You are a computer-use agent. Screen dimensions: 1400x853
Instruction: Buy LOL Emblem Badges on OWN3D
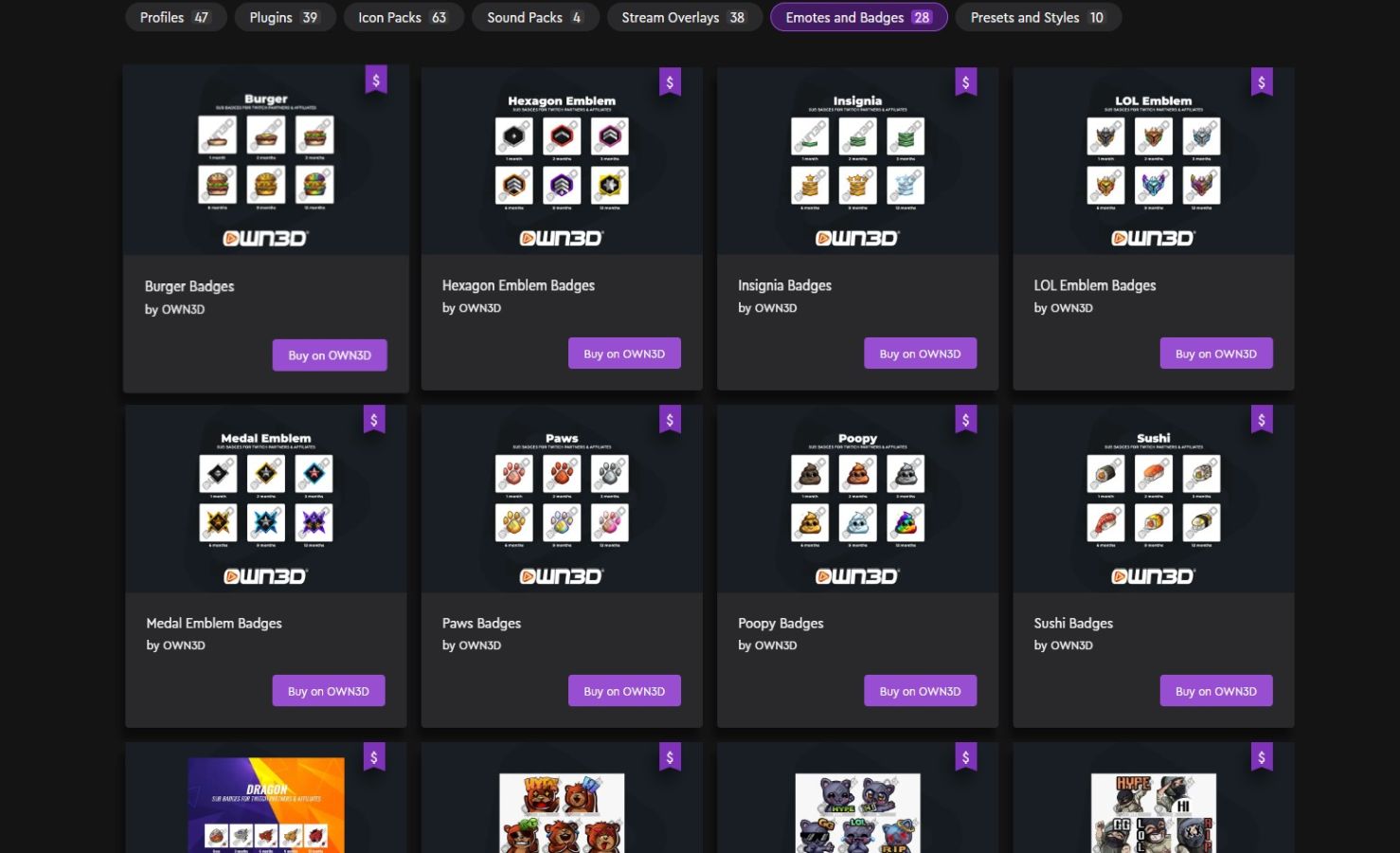[x=1216, y=354]
